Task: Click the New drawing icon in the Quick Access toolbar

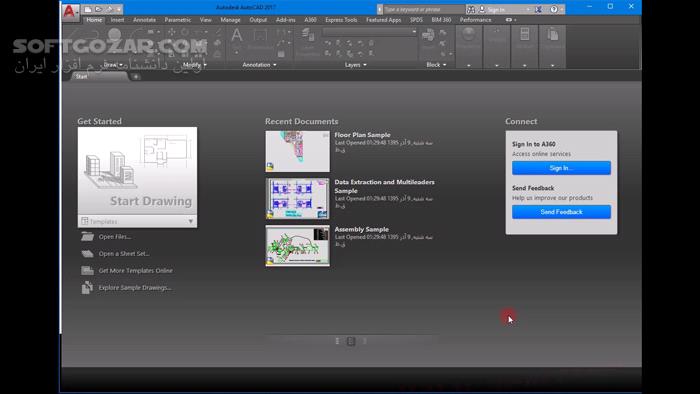Action: [88, 9]
